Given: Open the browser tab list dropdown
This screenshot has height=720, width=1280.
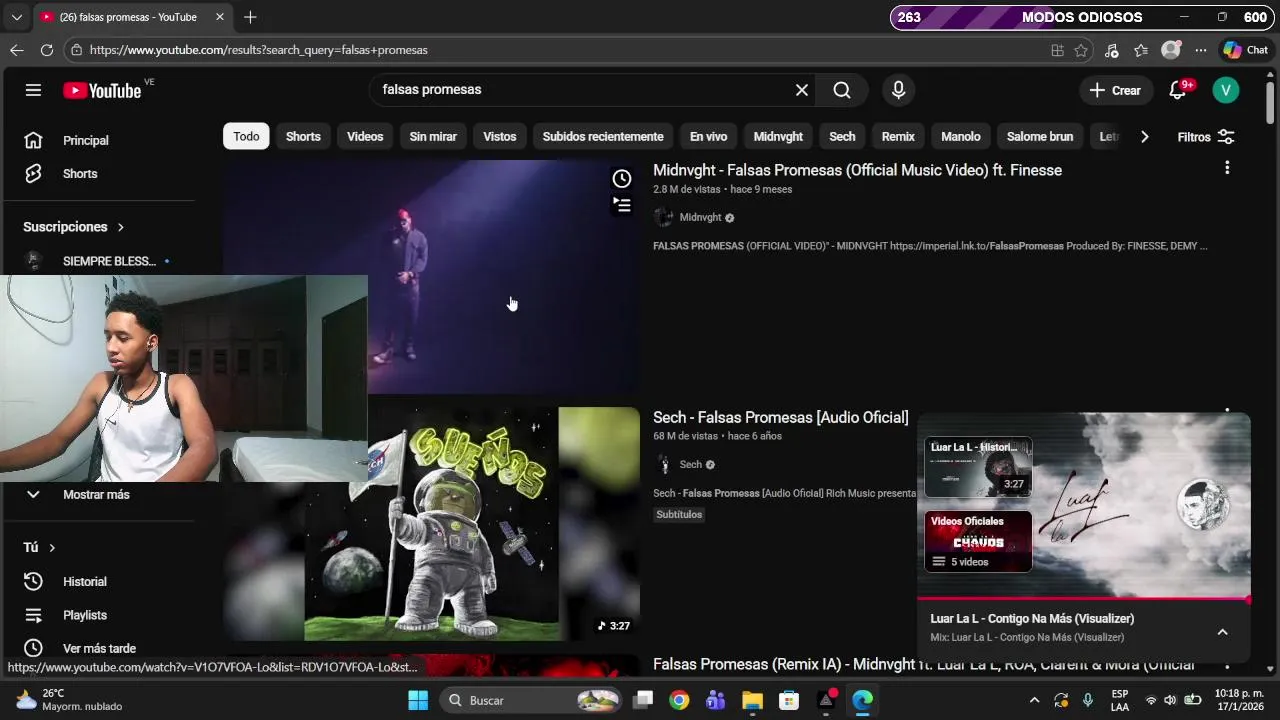Looking at the screenshot, I should coord(16,17).
